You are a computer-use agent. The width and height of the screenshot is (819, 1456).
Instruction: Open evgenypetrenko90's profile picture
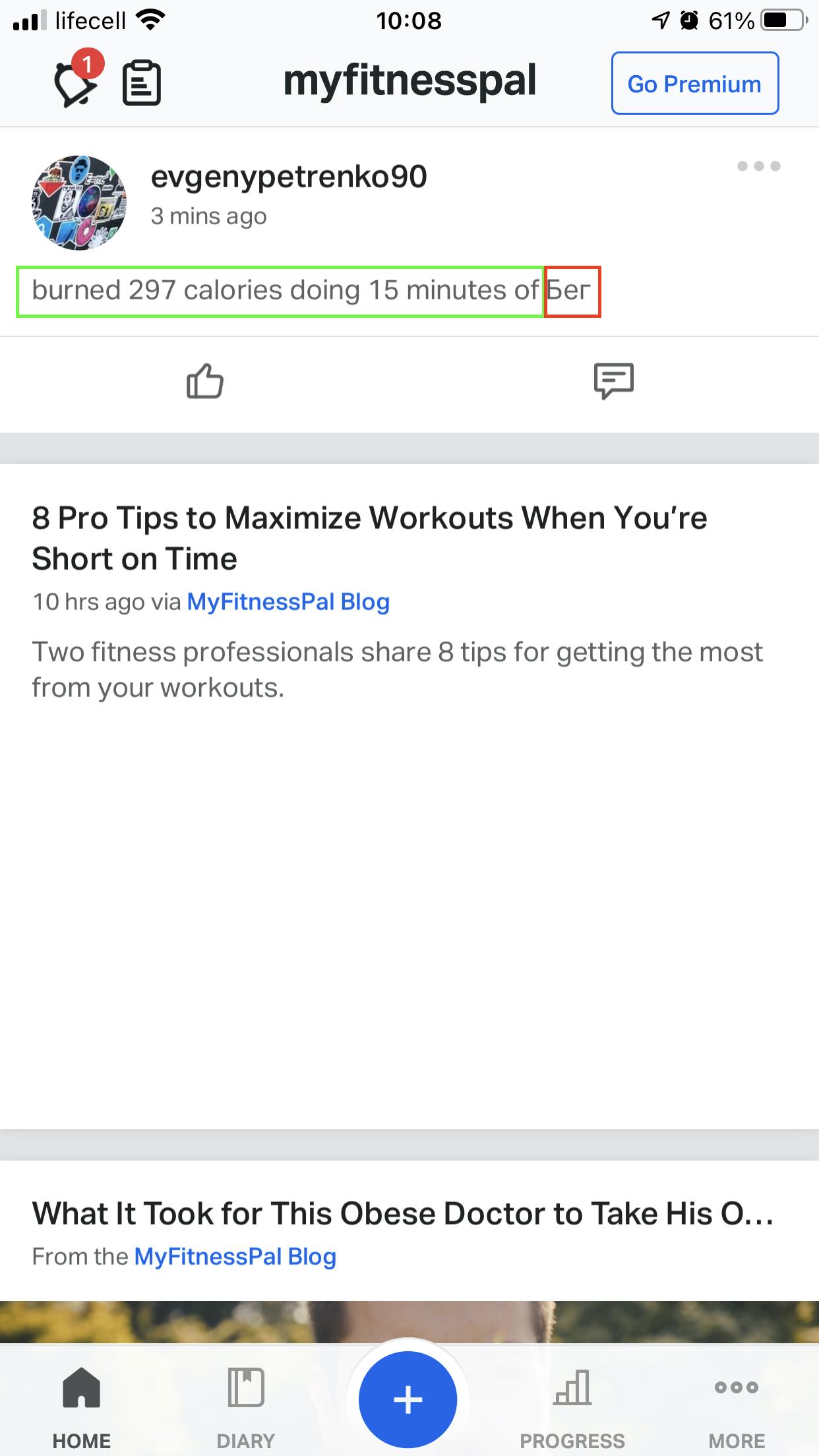(x=79, y=202)
